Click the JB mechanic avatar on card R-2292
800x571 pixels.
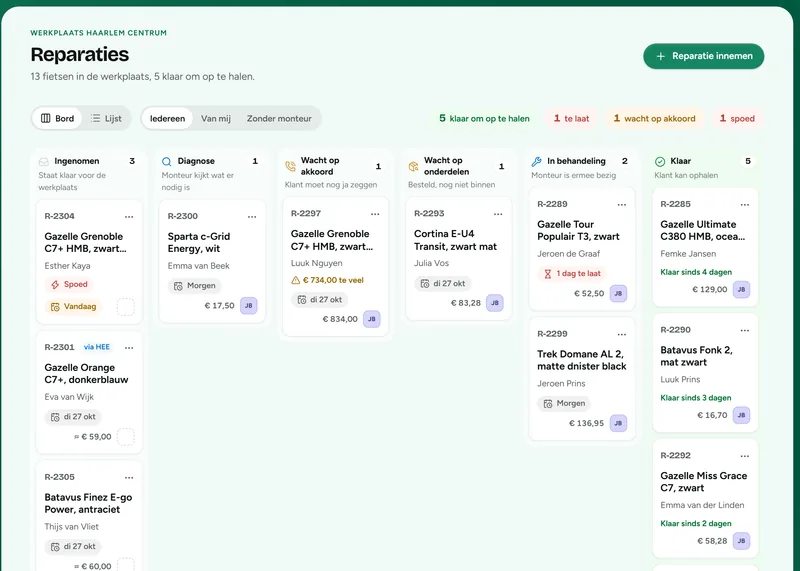(x=741, y=540)
